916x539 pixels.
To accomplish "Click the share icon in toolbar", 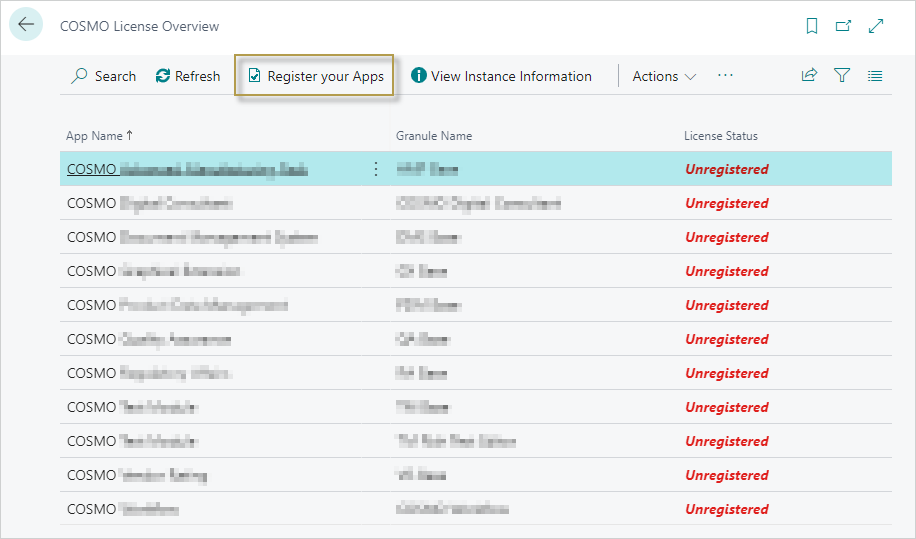I will (809, 76).
